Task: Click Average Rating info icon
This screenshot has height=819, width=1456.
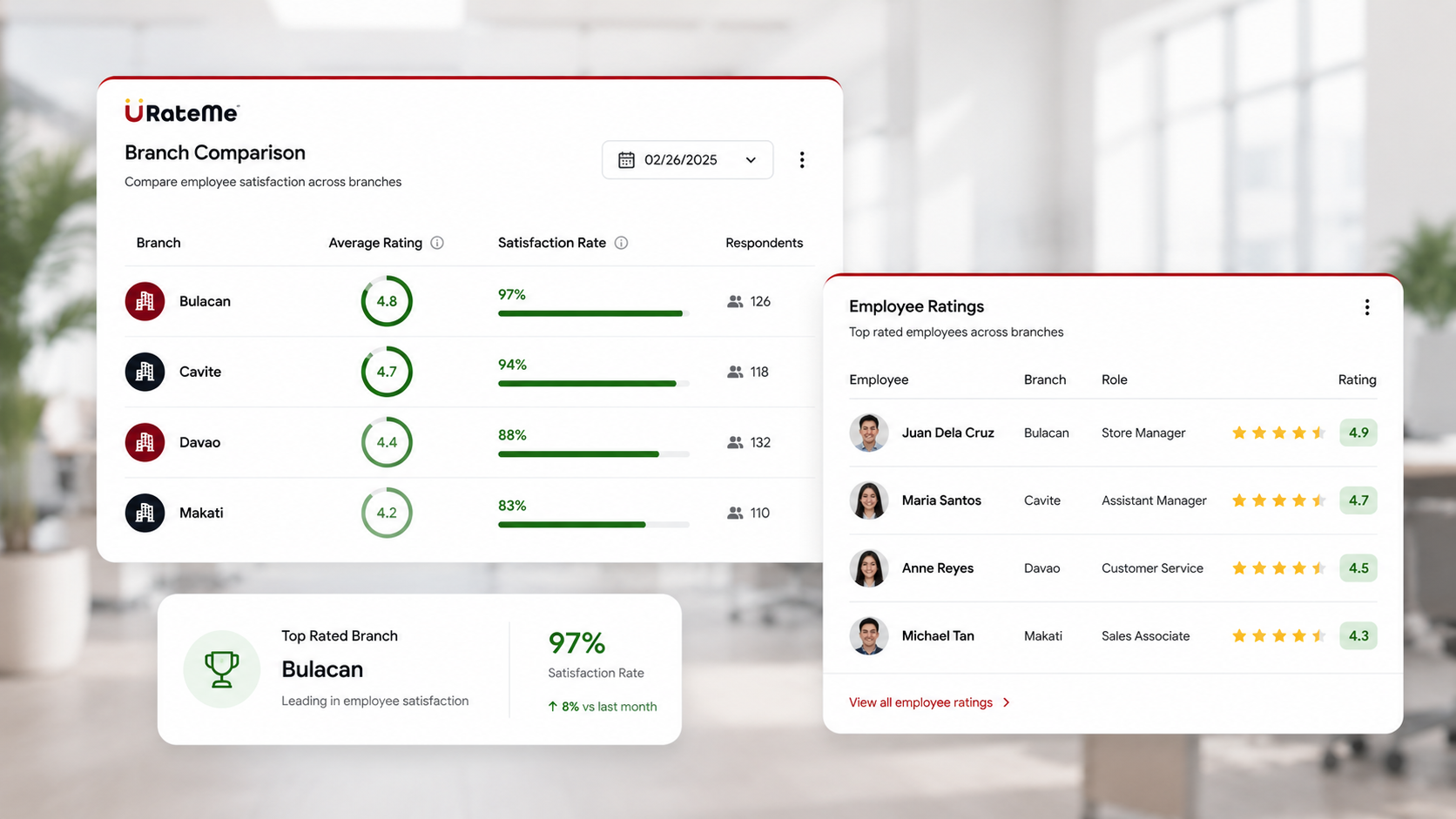Action: [437, 243]
